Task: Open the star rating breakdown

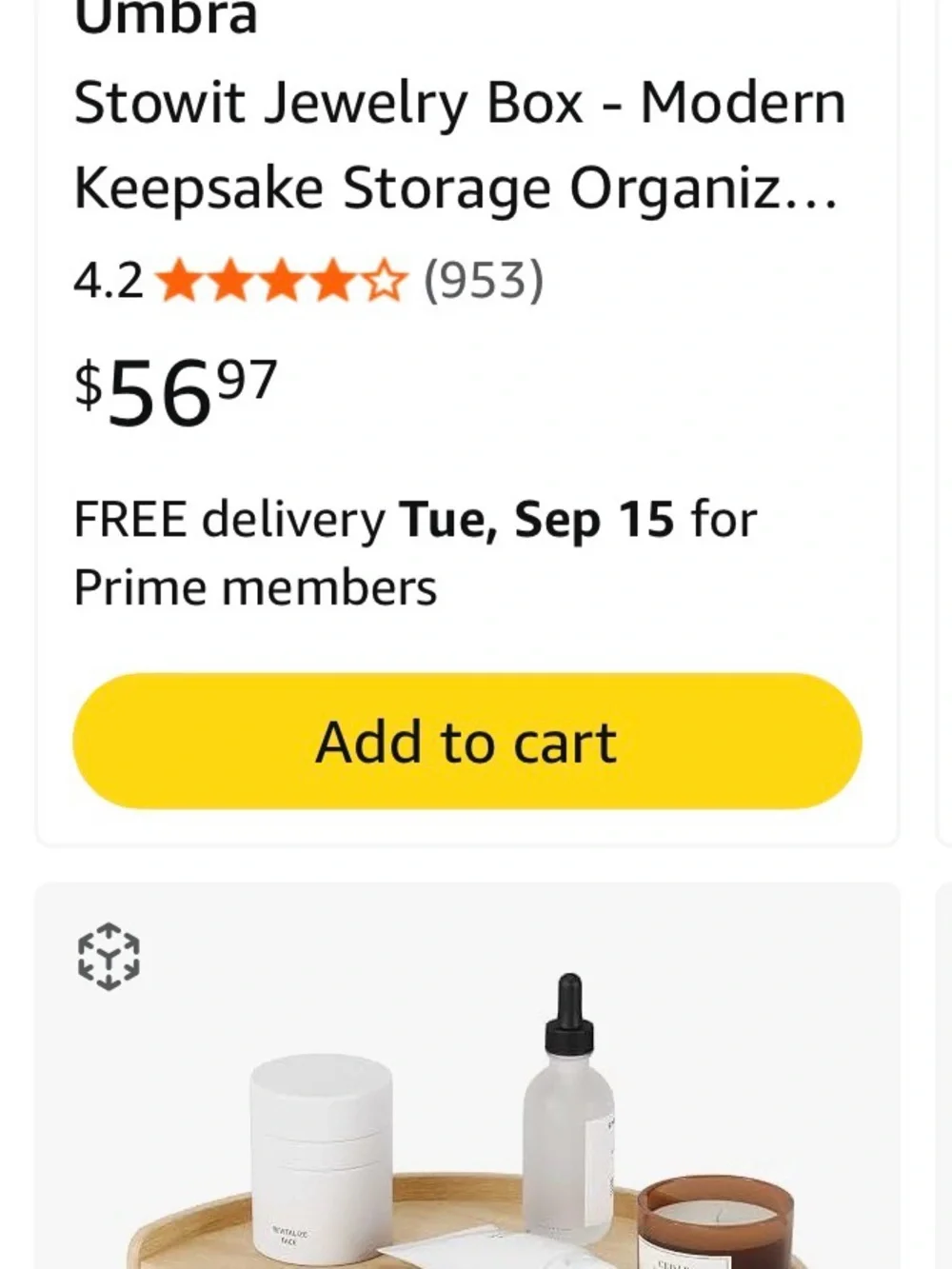Action: coord(282,282)
